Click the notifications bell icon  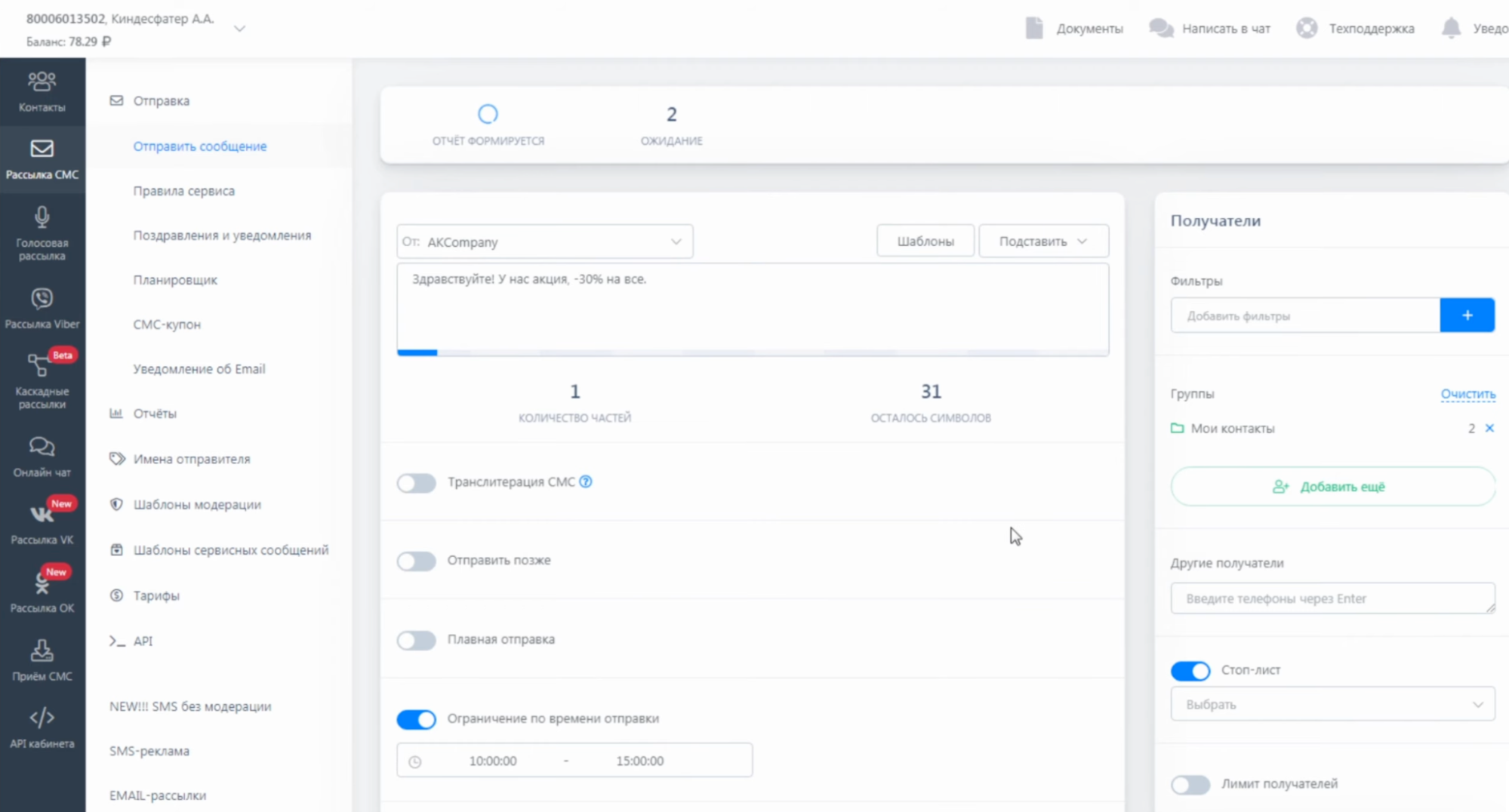pyautogui.click(x=1451, y=28)
